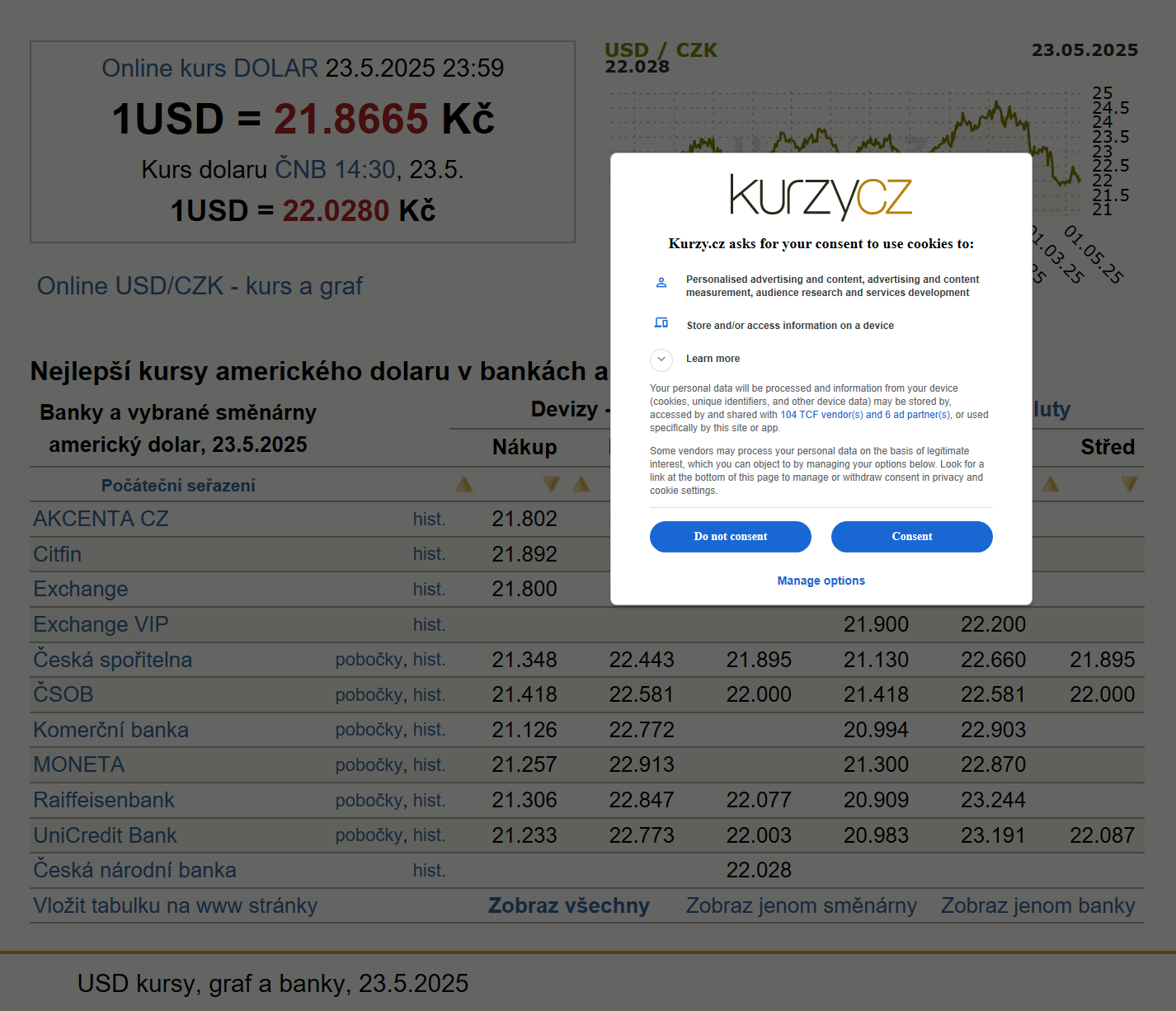Click ČSOB Nákup value 21.418
Image resolution: width=1176 pixels, height=1011 pixels.
click(x=524, y=694)
